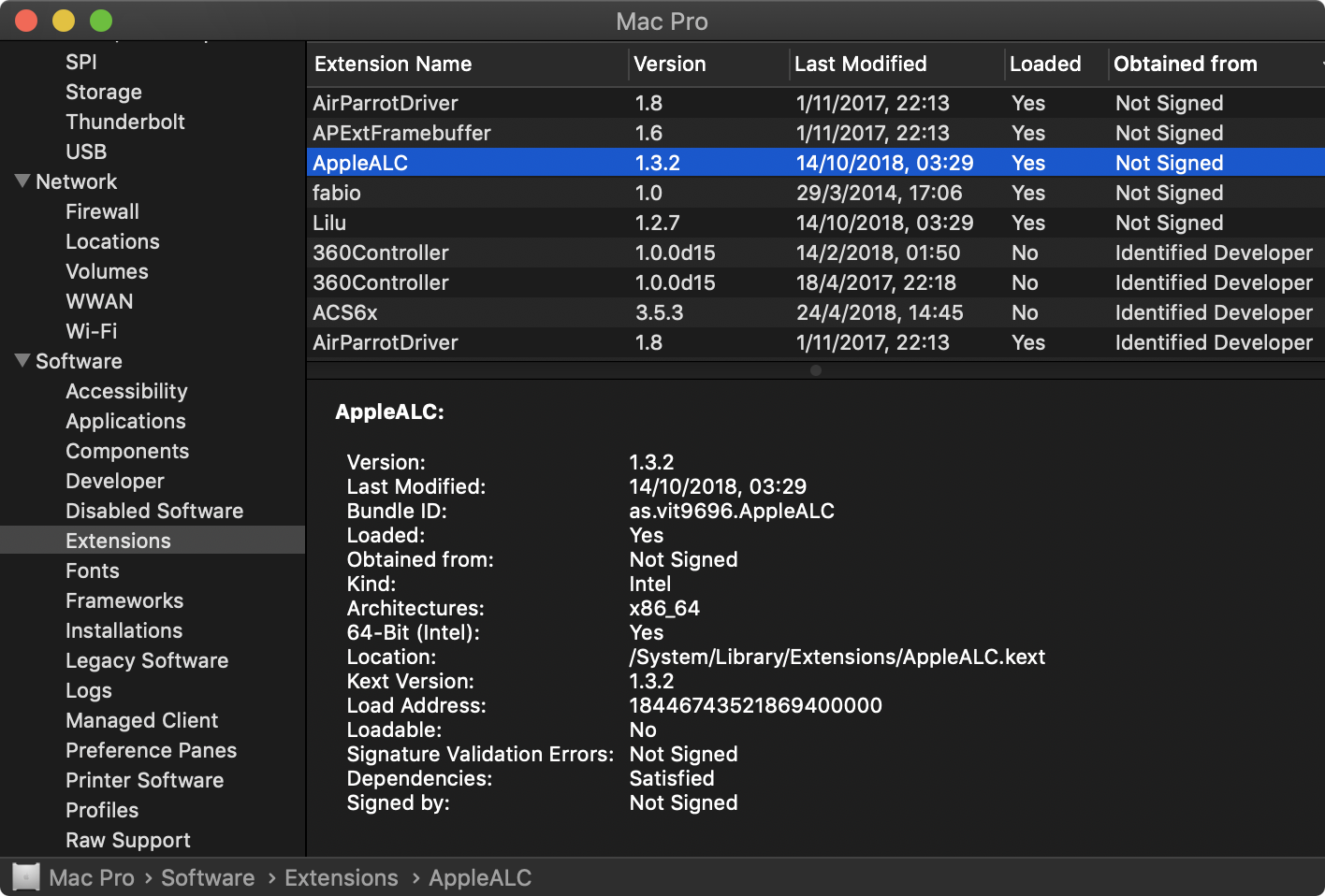The width and height of the screenshot is (1325, 896).
Task: Click AppleALC in the path bar
Action: point(480,877)
